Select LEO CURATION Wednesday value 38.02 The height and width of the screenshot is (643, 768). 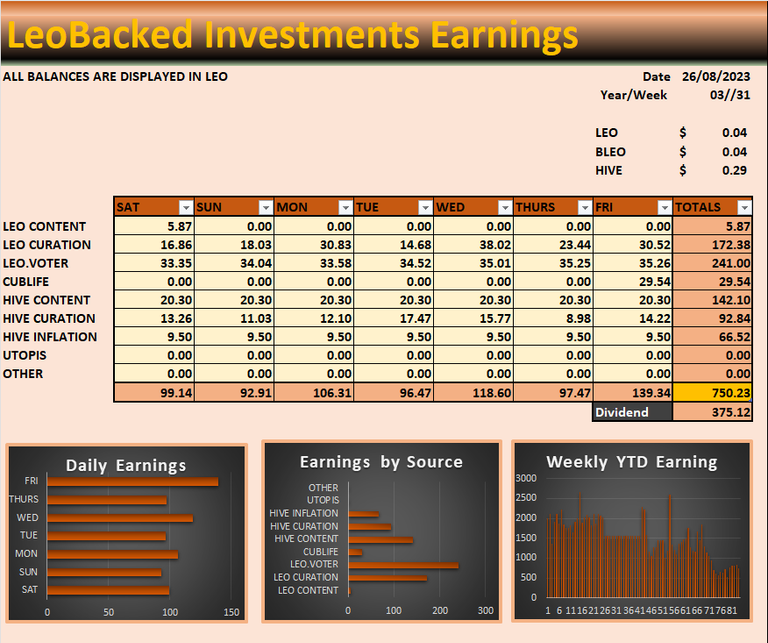click(x=474, y=244)
